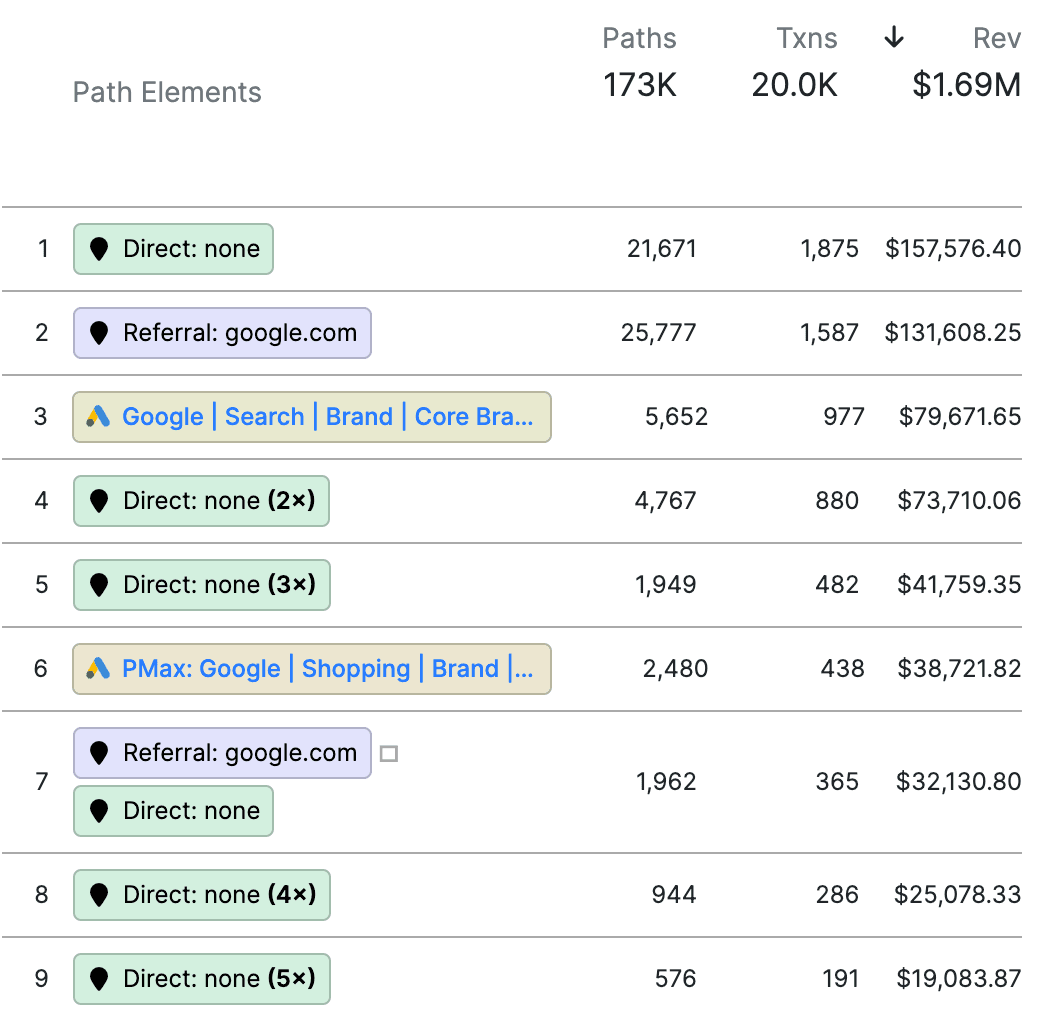Viewport: 1046px width, 1014px height.
Task: Click the paths value 2,480
Action: [x=675, y=669]
